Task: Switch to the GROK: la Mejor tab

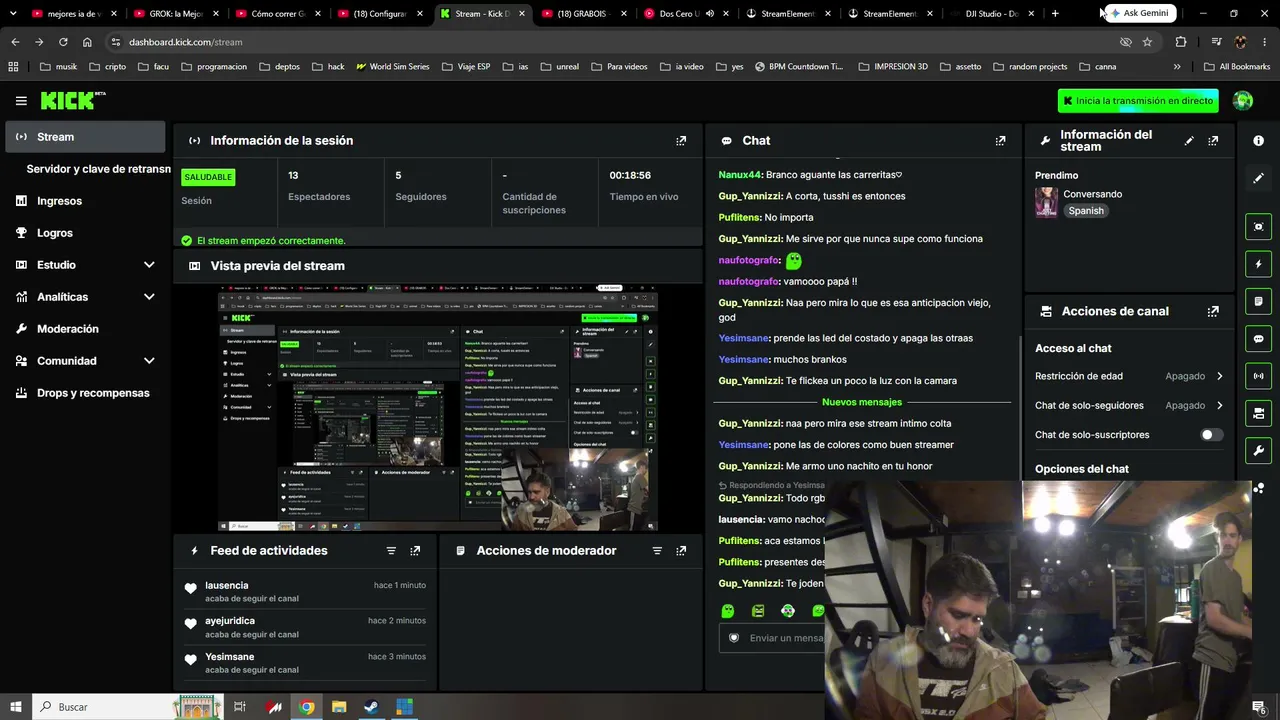Action: point(174,14)
